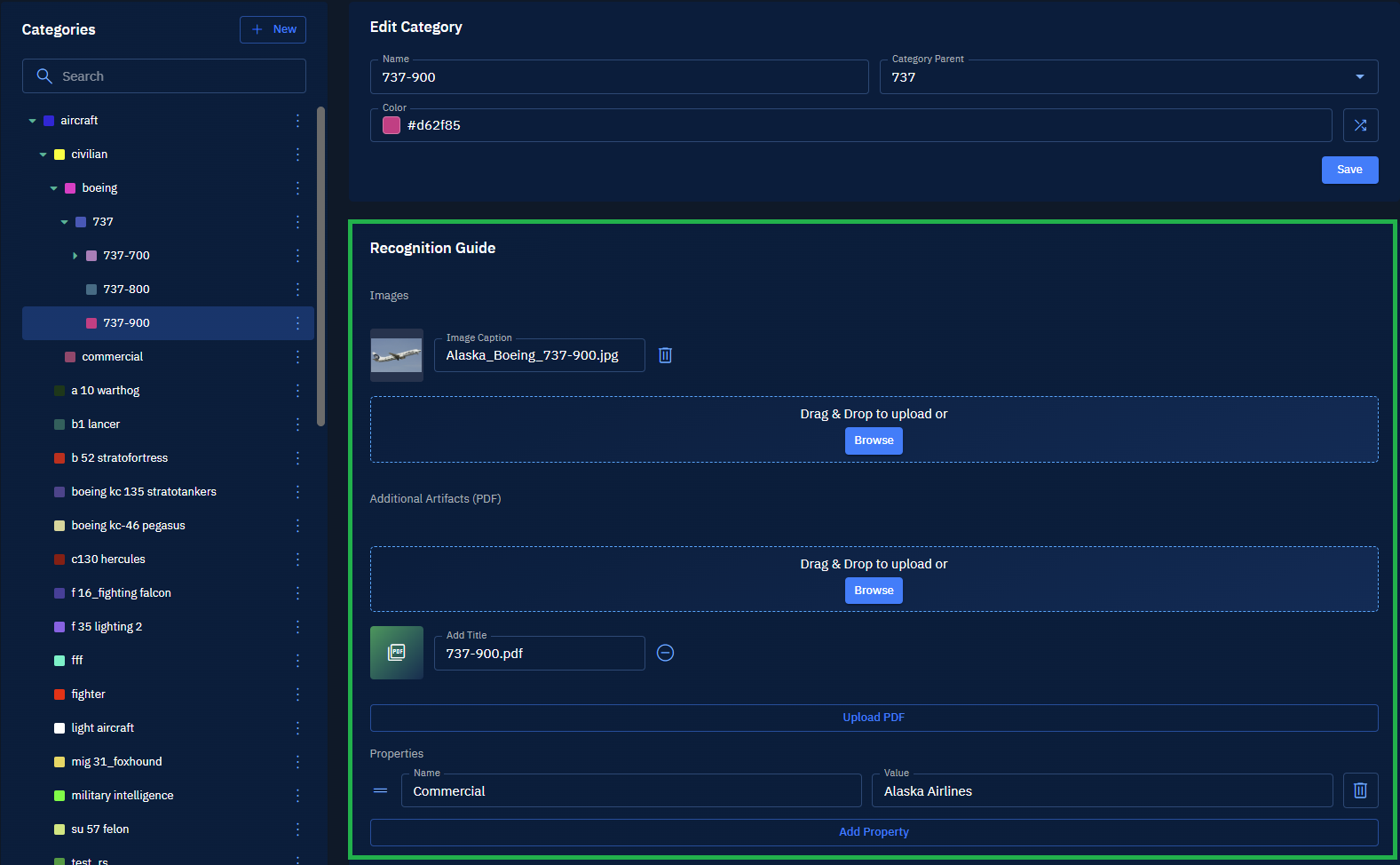Click the PDF file icon thumbnail
1400x865 pixels.
click(397, 653)
